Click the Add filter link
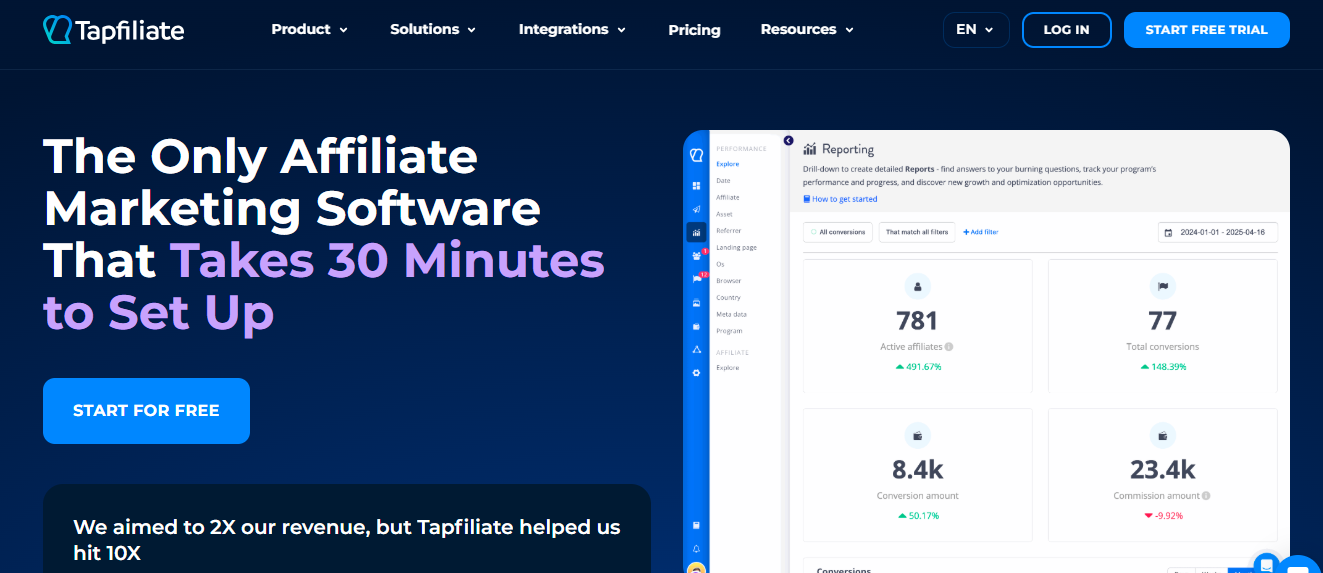The width and height of the screenshot is (1323, 573). (x=980, y=232)
